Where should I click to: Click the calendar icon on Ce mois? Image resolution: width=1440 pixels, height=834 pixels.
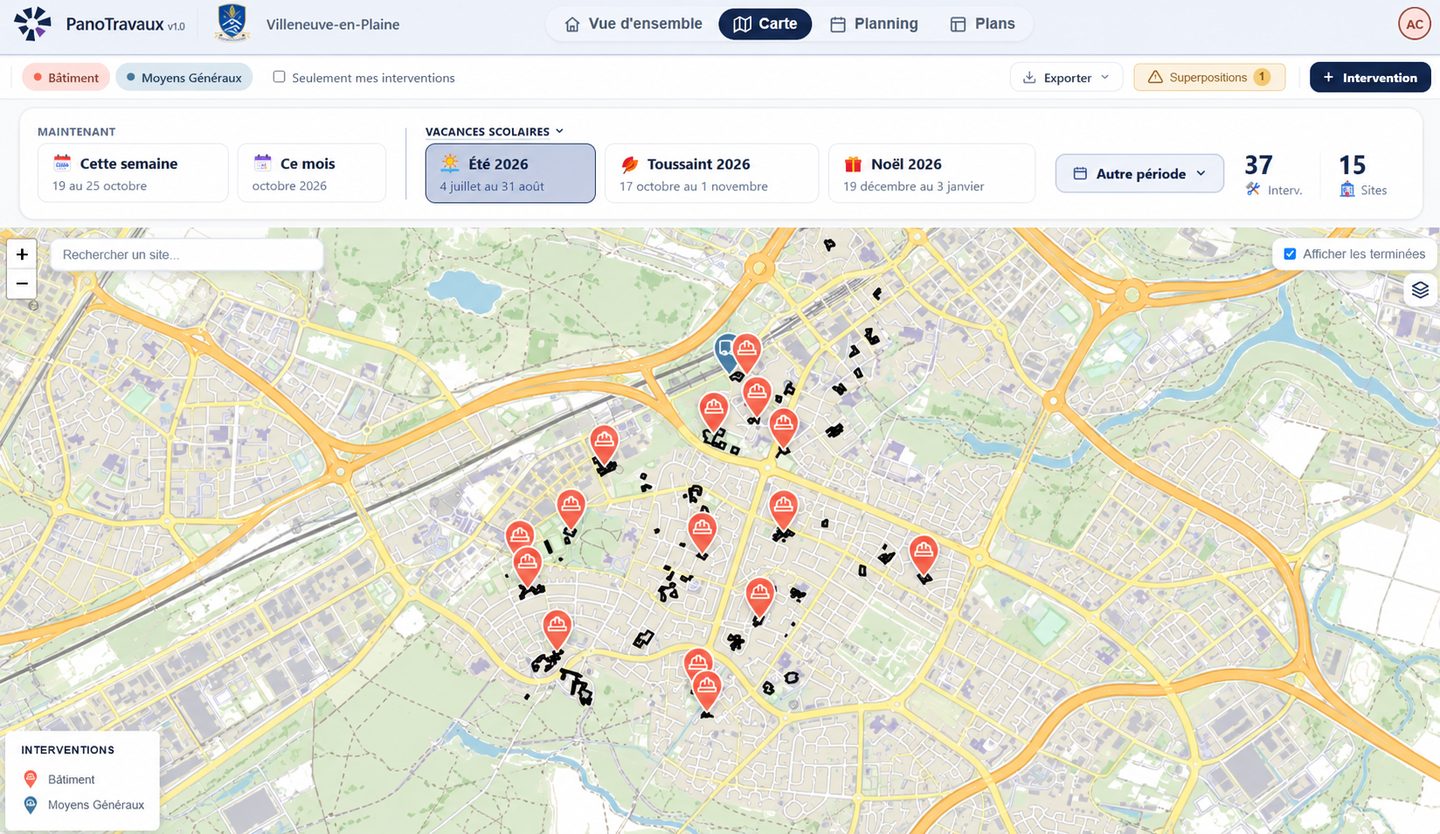262,163
